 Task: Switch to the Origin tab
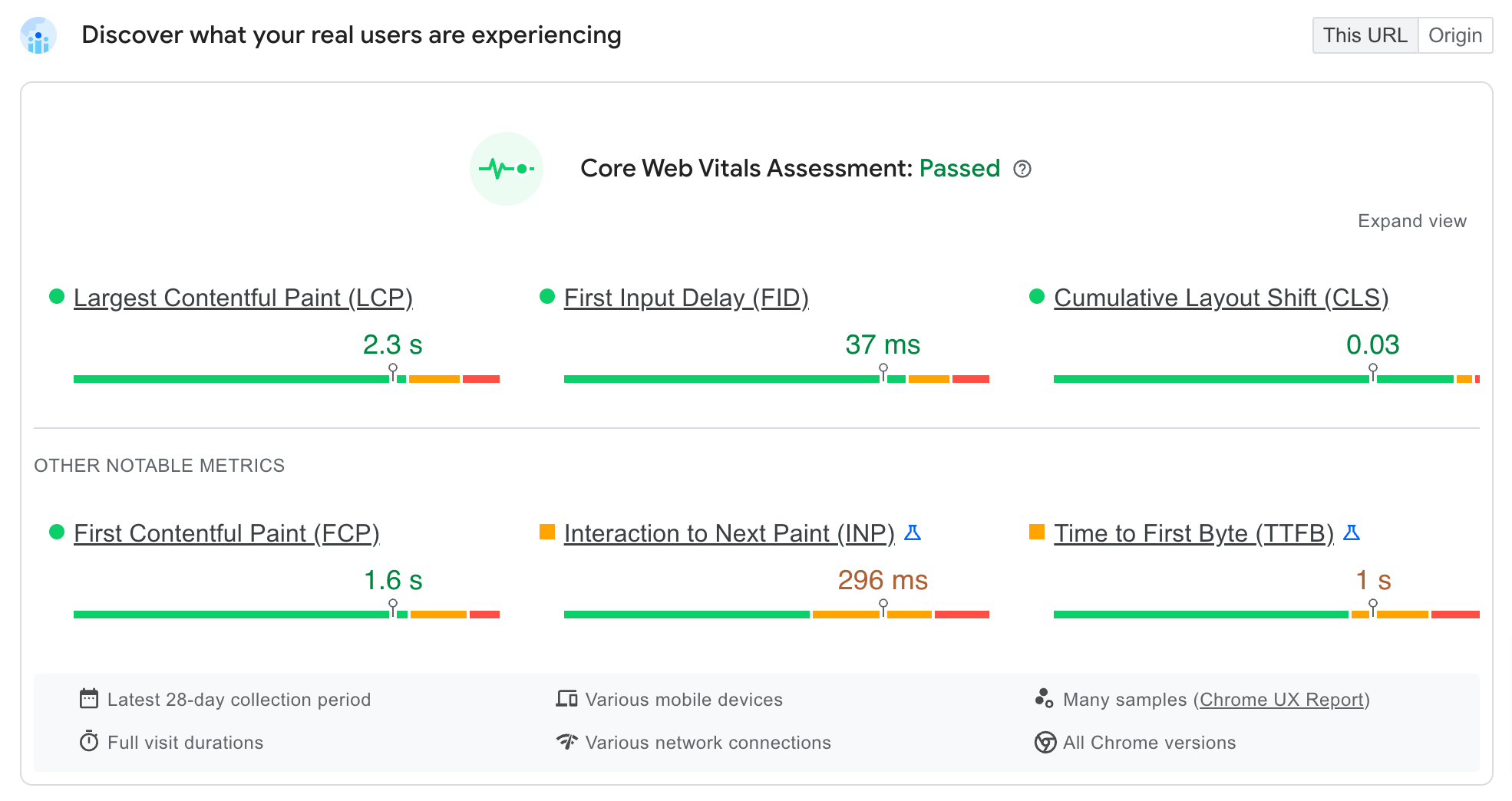tap(1455, 35)
